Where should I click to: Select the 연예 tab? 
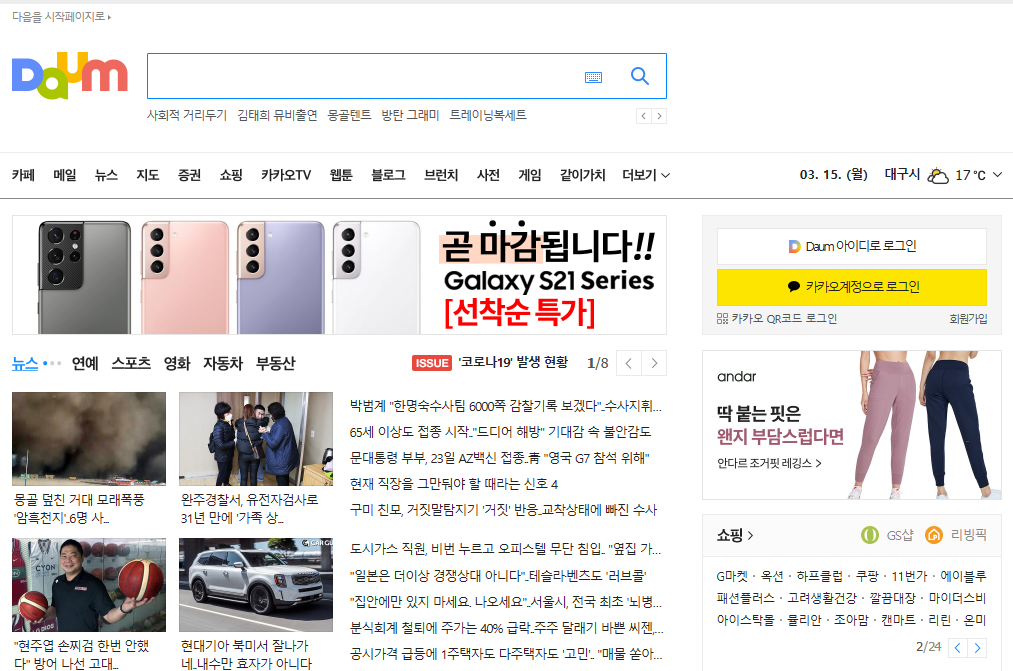click(85, 364)
